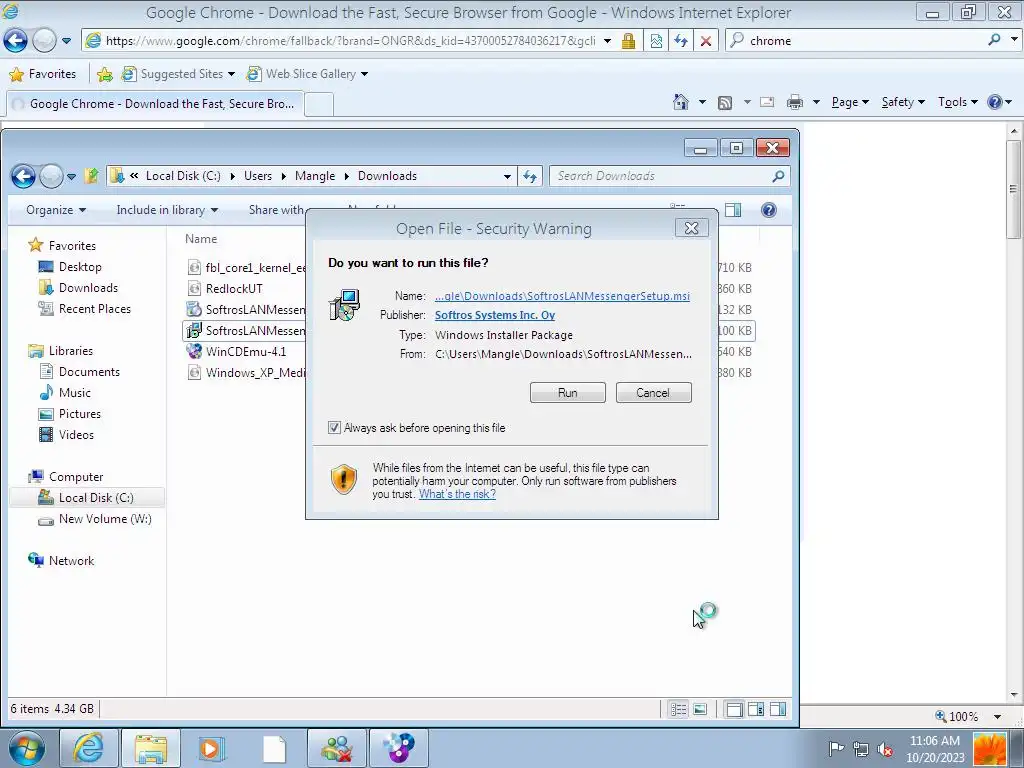Click the Explorer help question icon
The height and width of the screenshot is (768, 1024).
tap(769, 210)
